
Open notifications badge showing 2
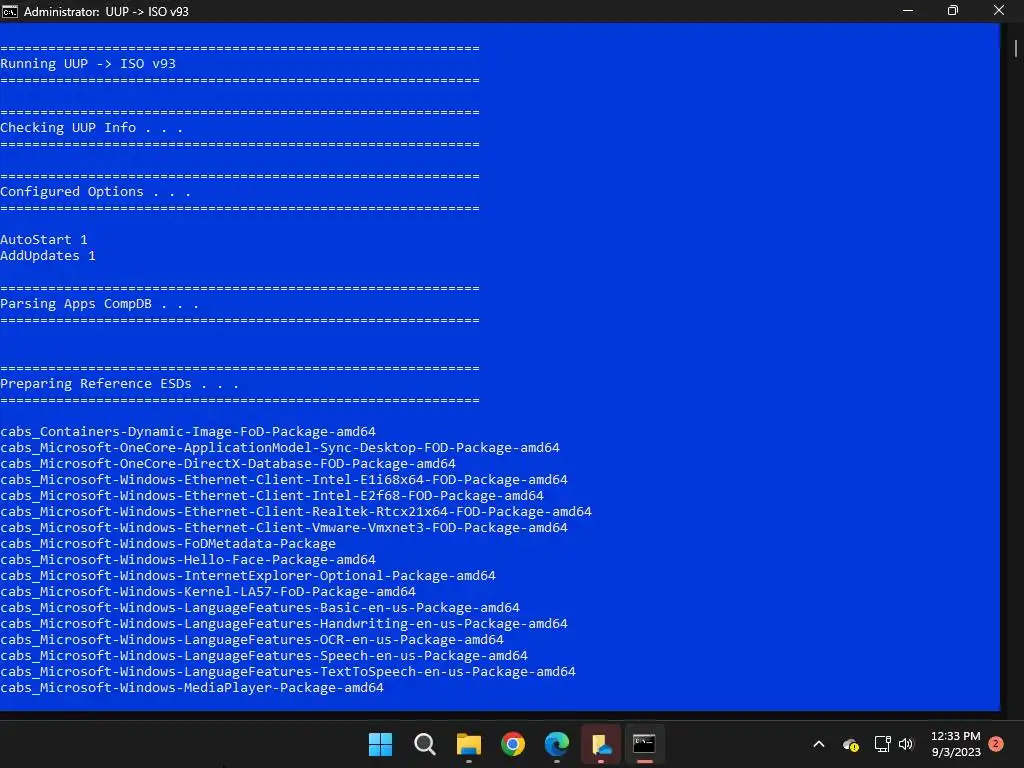pyautogui.click(x=996, y=744)
